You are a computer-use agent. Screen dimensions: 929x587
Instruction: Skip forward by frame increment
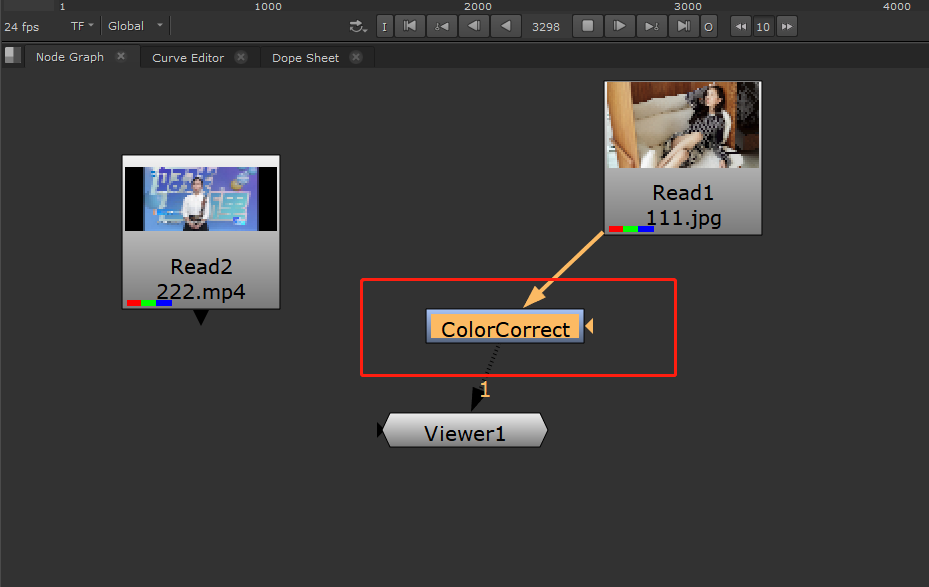tap(787, 27)
